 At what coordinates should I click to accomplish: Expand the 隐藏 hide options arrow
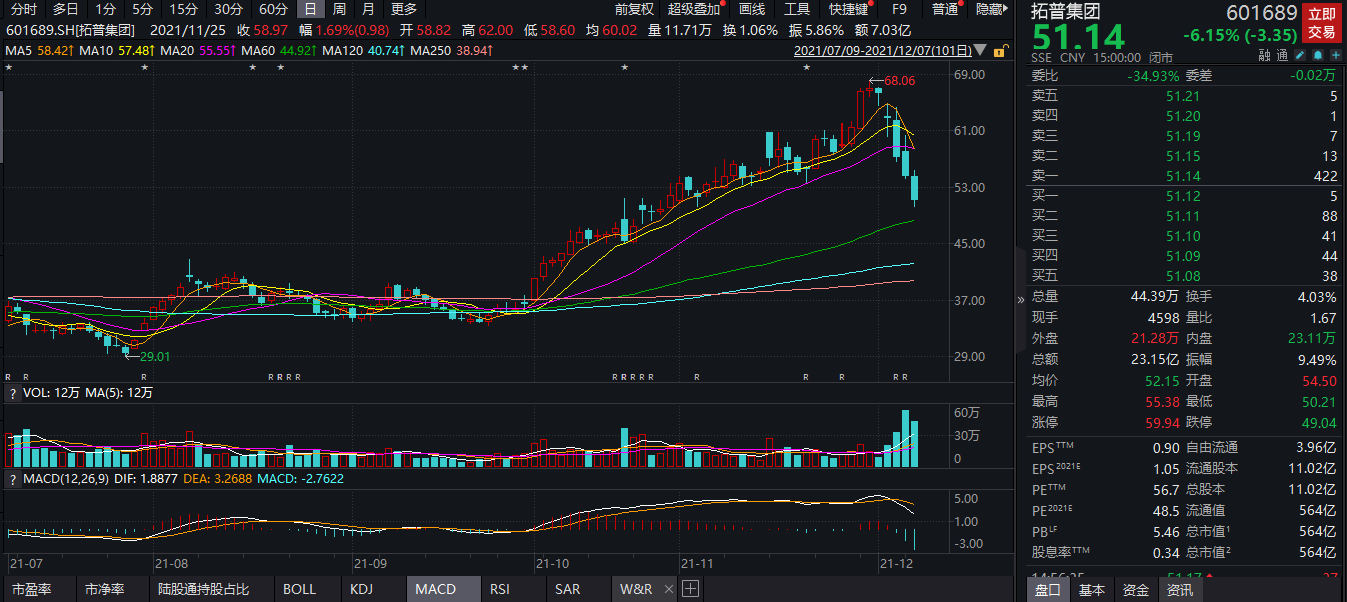point(1004,9)
